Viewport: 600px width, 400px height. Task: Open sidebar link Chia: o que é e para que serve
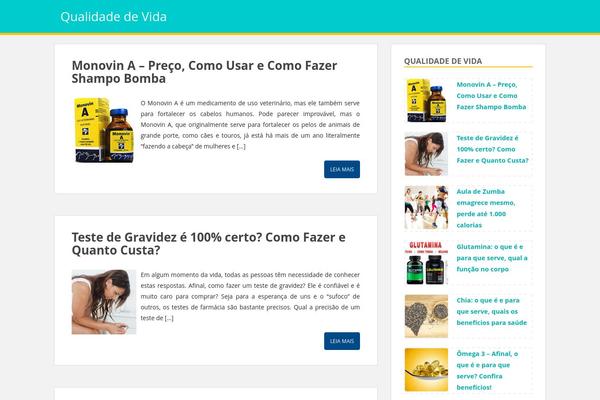[x=491, y=312]
